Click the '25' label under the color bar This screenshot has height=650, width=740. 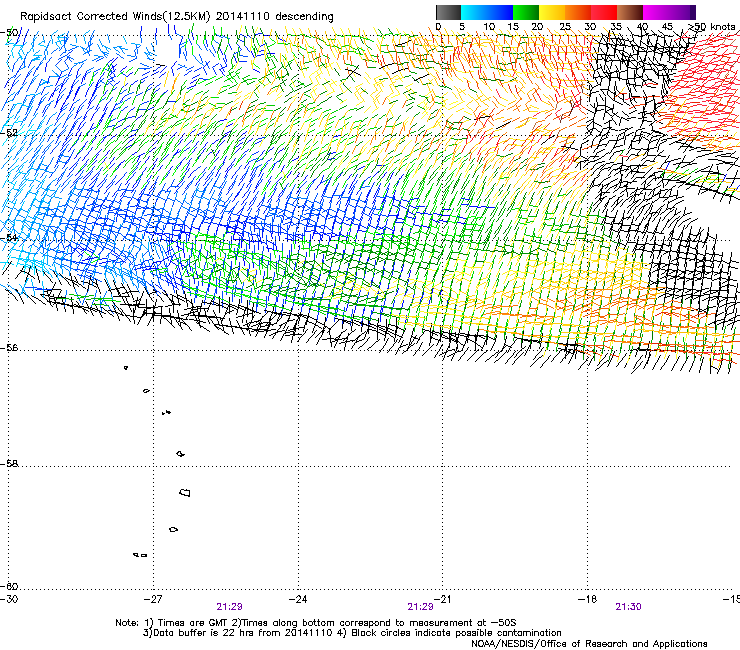tap(565, 27)
